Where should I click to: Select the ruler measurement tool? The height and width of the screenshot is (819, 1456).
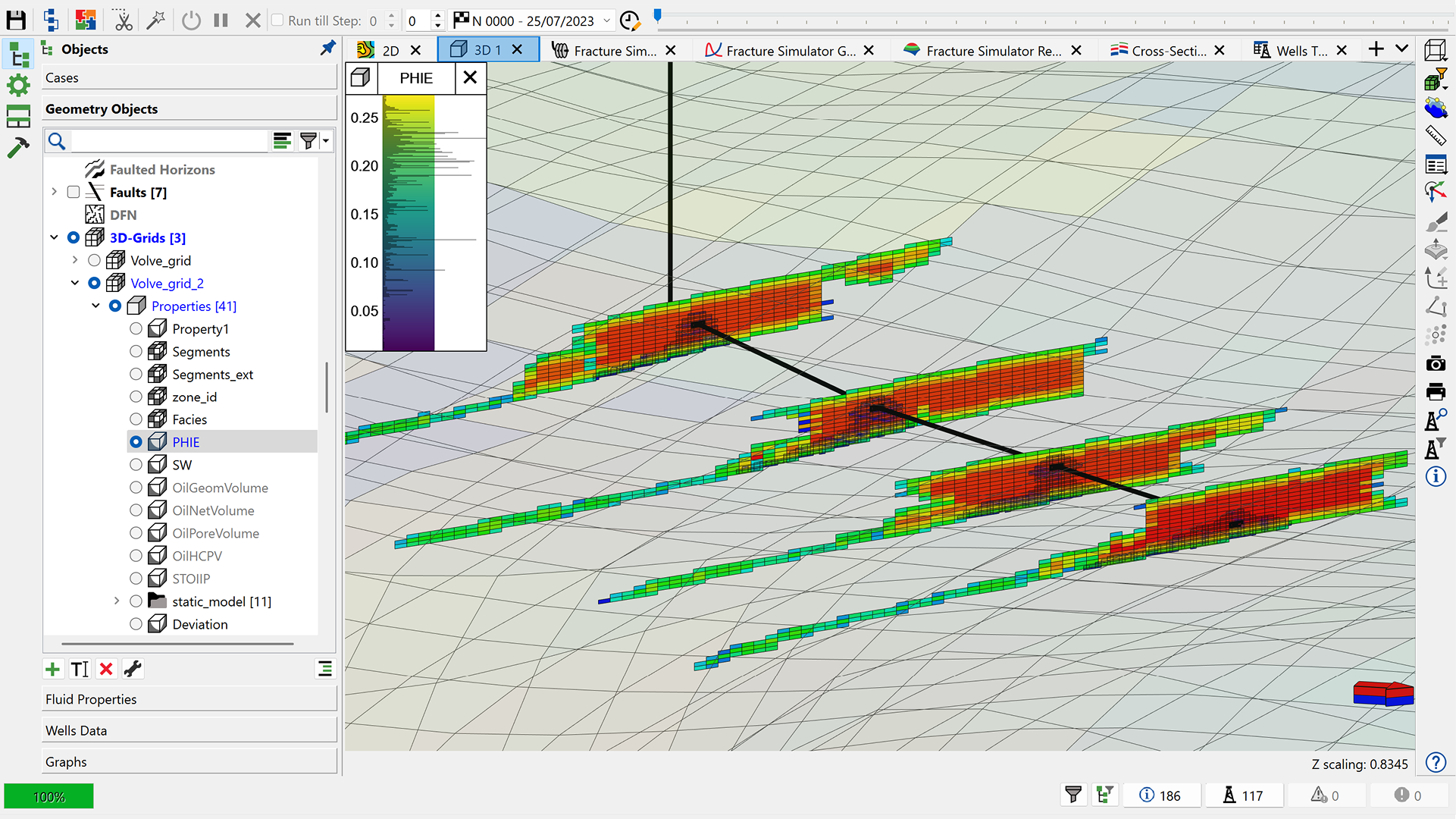[x=1436, y=136]
